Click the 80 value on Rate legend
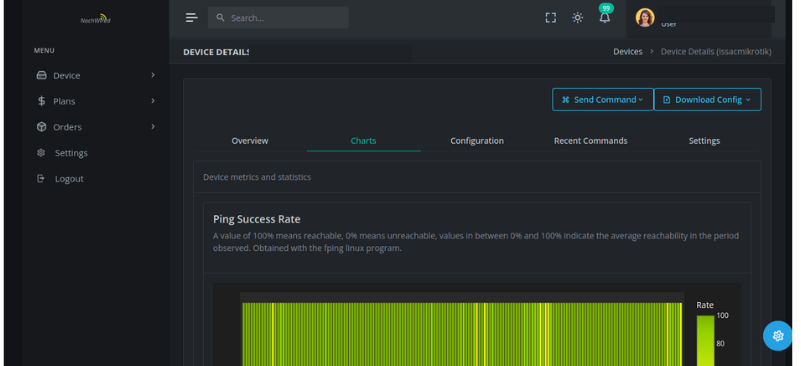The height and width of the screenshot is (366, 801). tap(720, 344)
